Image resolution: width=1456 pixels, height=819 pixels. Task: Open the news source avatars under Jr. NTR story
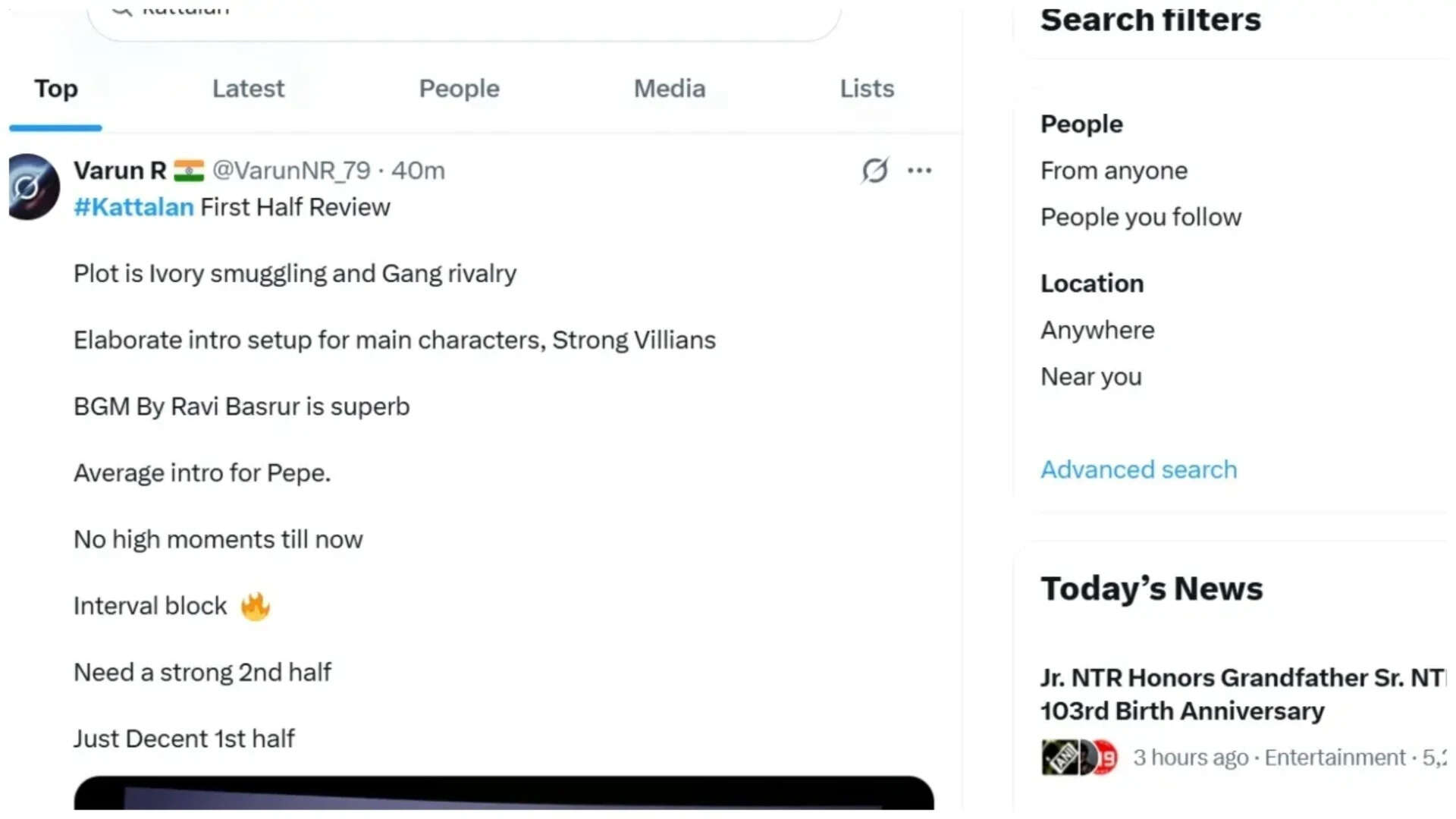[x=1080, y=757]
